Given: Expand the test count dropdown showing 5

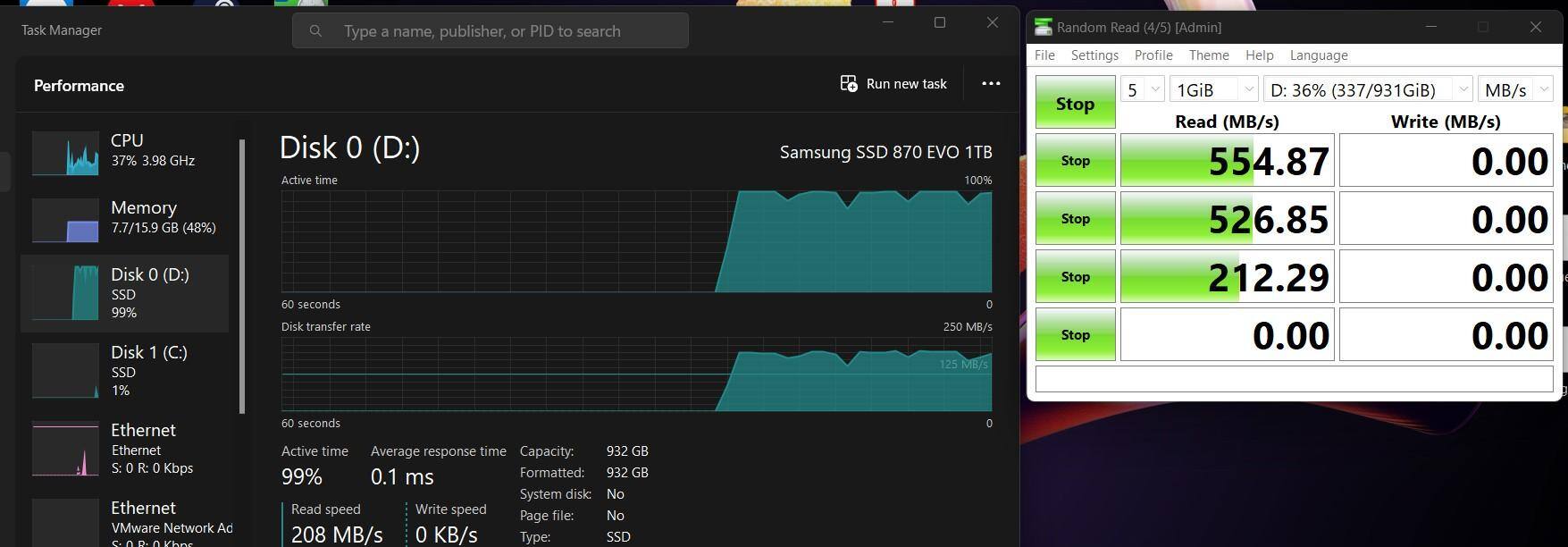Looking at the screenshot, I should tap(1143, 89).
